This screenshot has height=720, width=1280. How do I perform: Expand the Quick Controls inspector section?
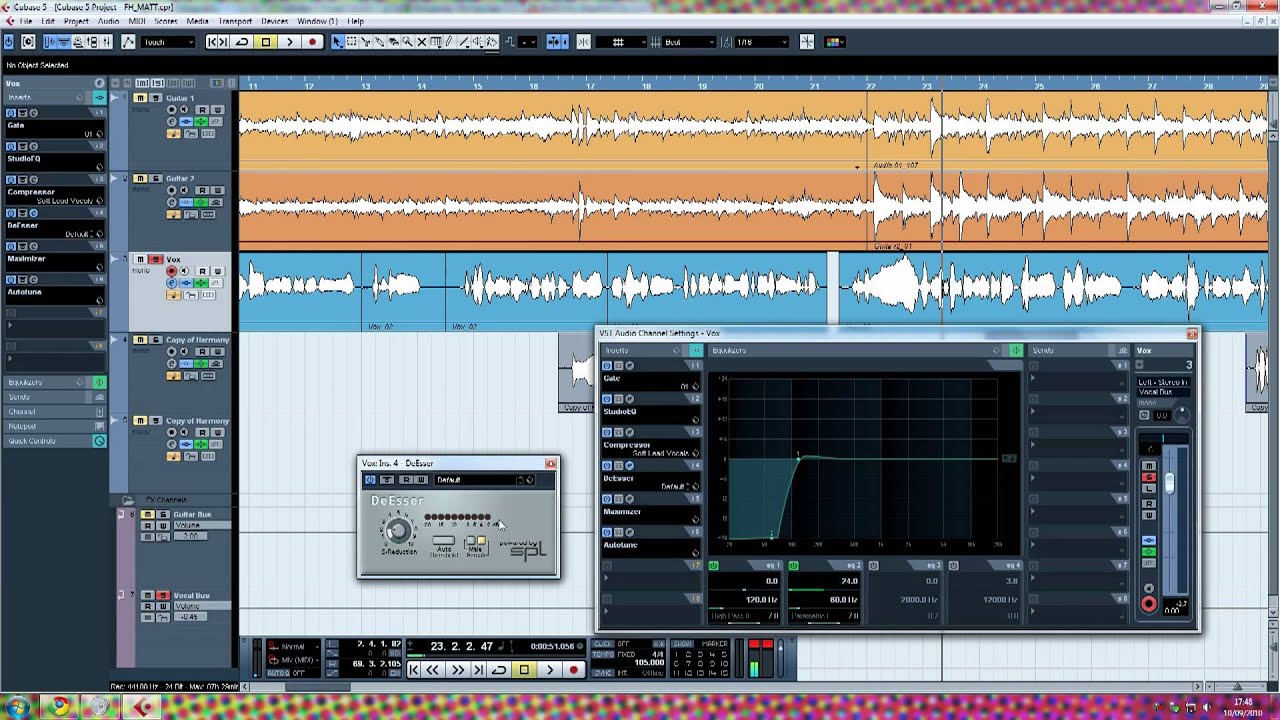(x=55, y=441)
